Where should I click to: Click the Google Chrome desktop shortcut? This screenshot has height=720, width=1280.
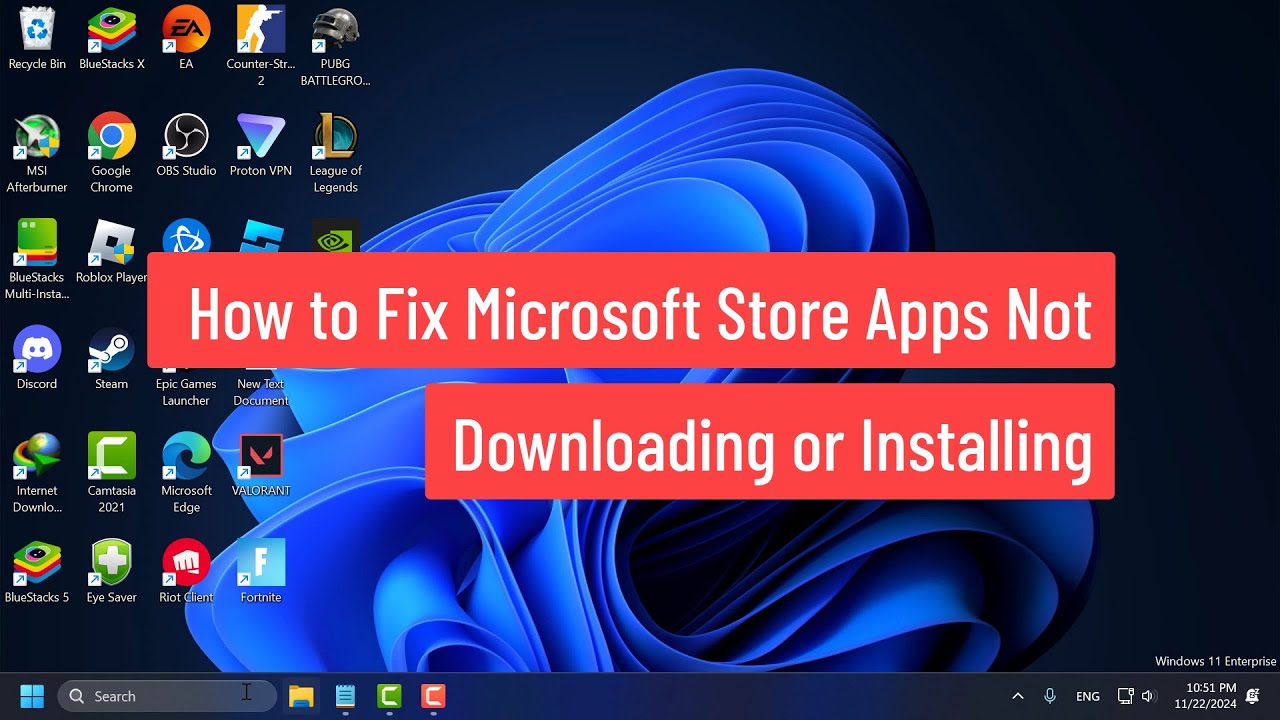[x=112, y=153]
